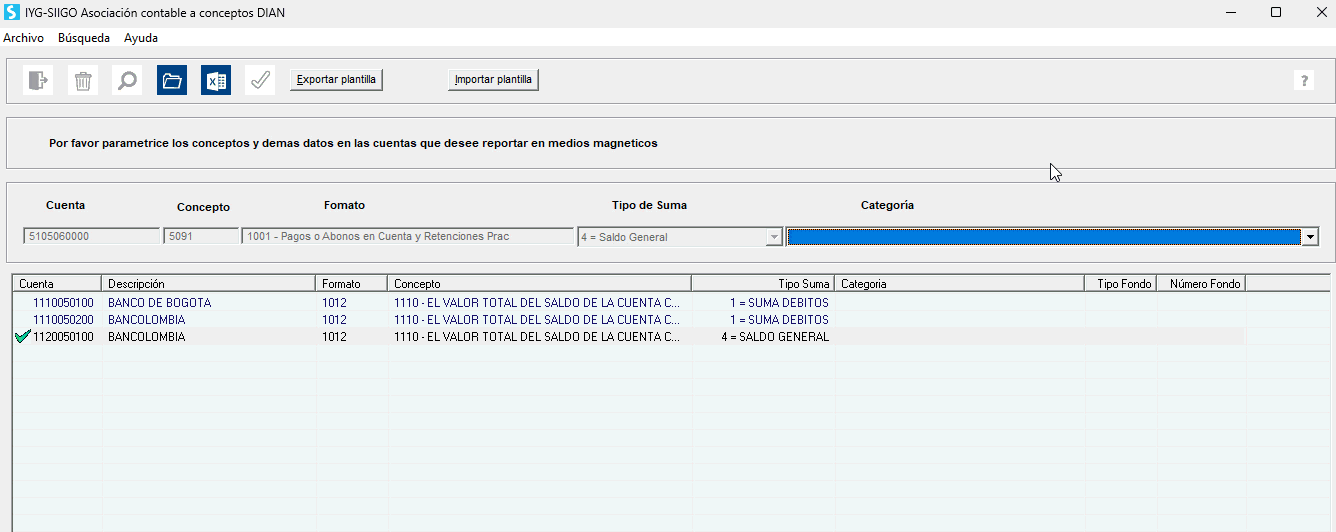
Task: Maximize the application window
Action: point(1276,12)
